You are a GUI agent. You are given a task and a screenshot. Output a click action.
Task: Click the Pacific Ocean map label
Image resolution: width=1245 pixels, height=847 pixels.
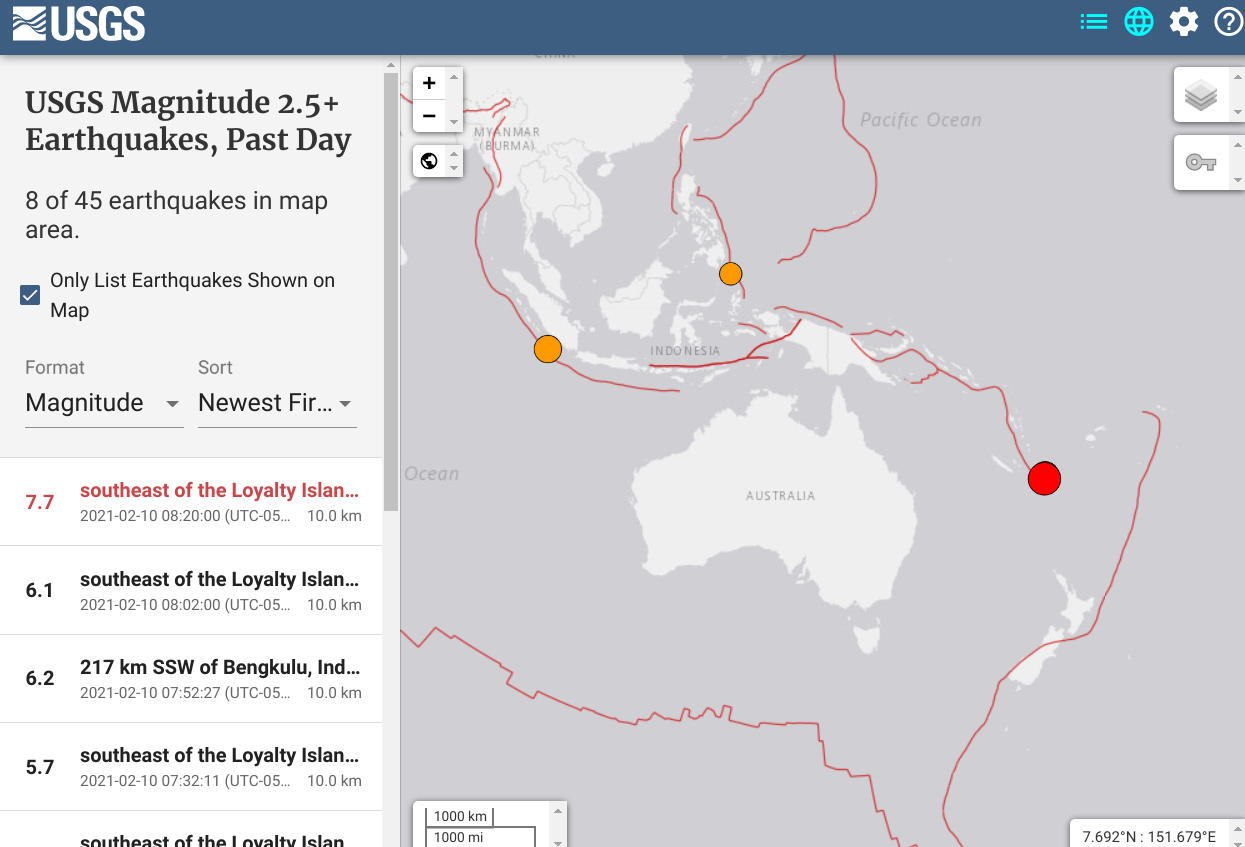coord(921,120)
